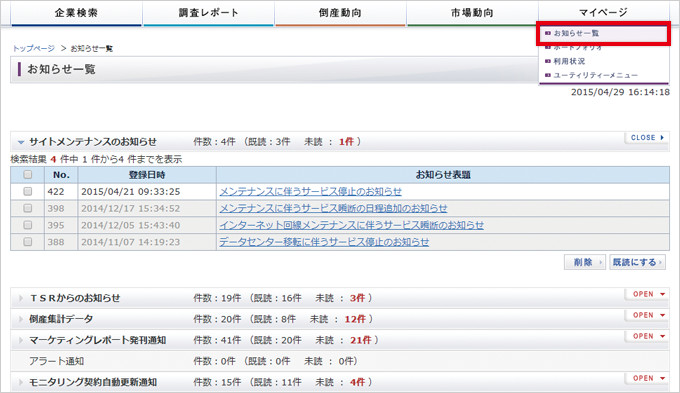Click the No. column header
Screen dimensions: 680x393
click(61, 175)
